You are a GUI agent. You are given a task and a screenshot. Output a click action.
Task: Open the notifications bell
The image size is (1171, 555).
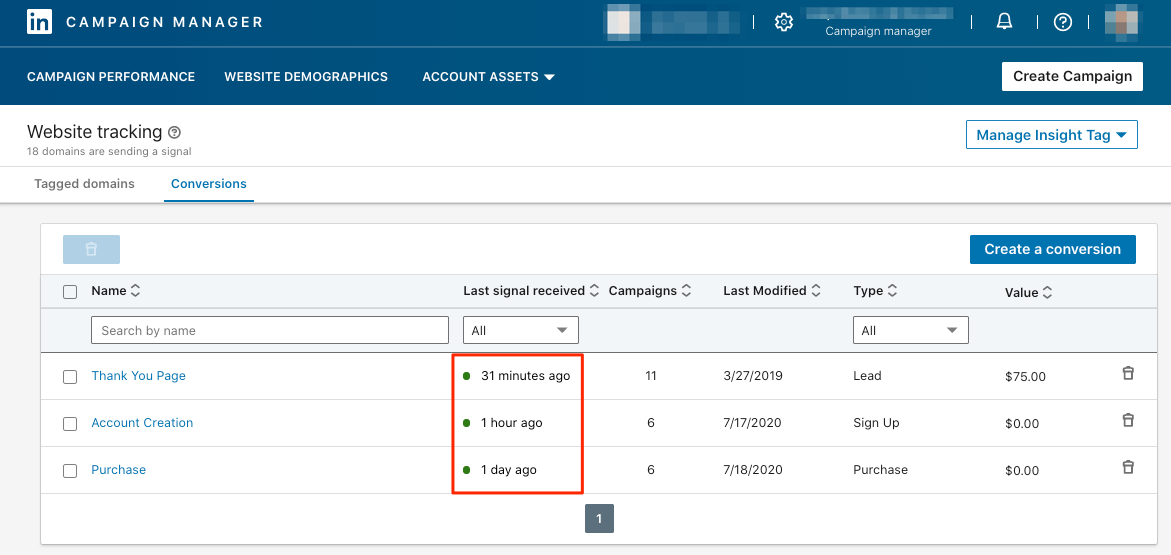[1004, 22]
